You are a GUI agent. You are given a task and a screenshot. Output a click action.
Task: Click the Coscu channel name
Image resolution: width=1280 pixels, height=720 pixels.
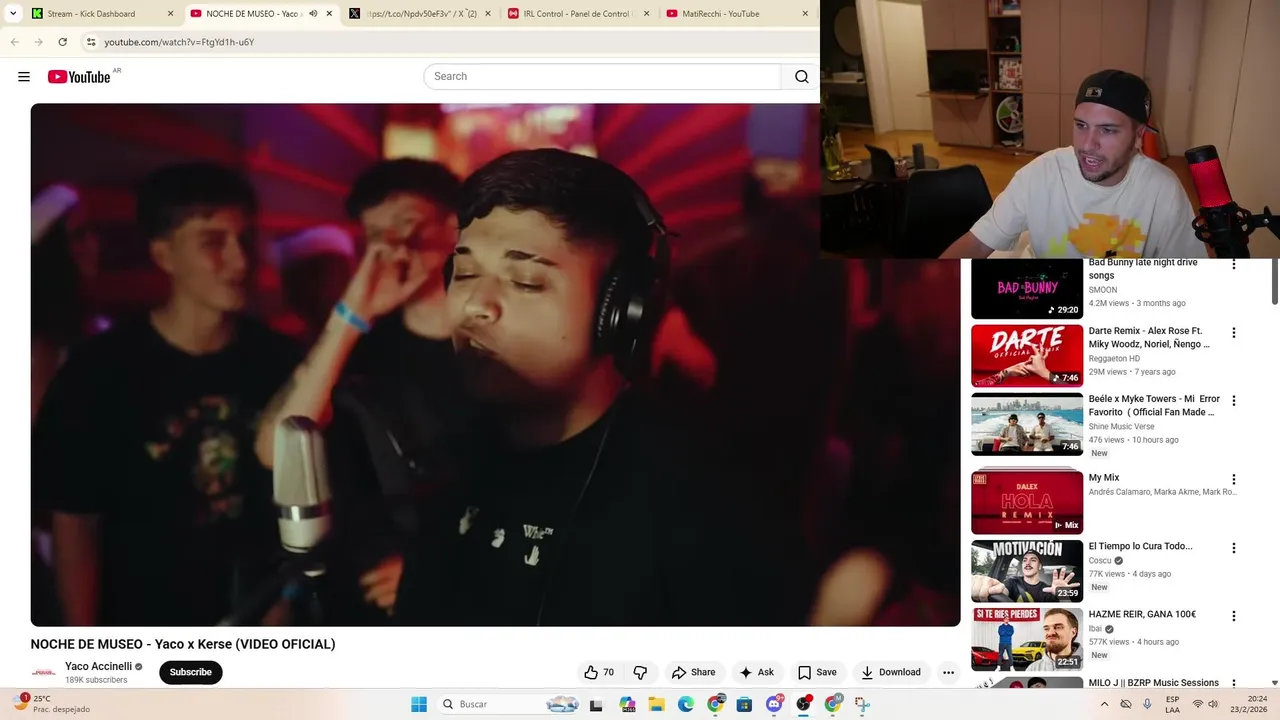[1100, 561]
